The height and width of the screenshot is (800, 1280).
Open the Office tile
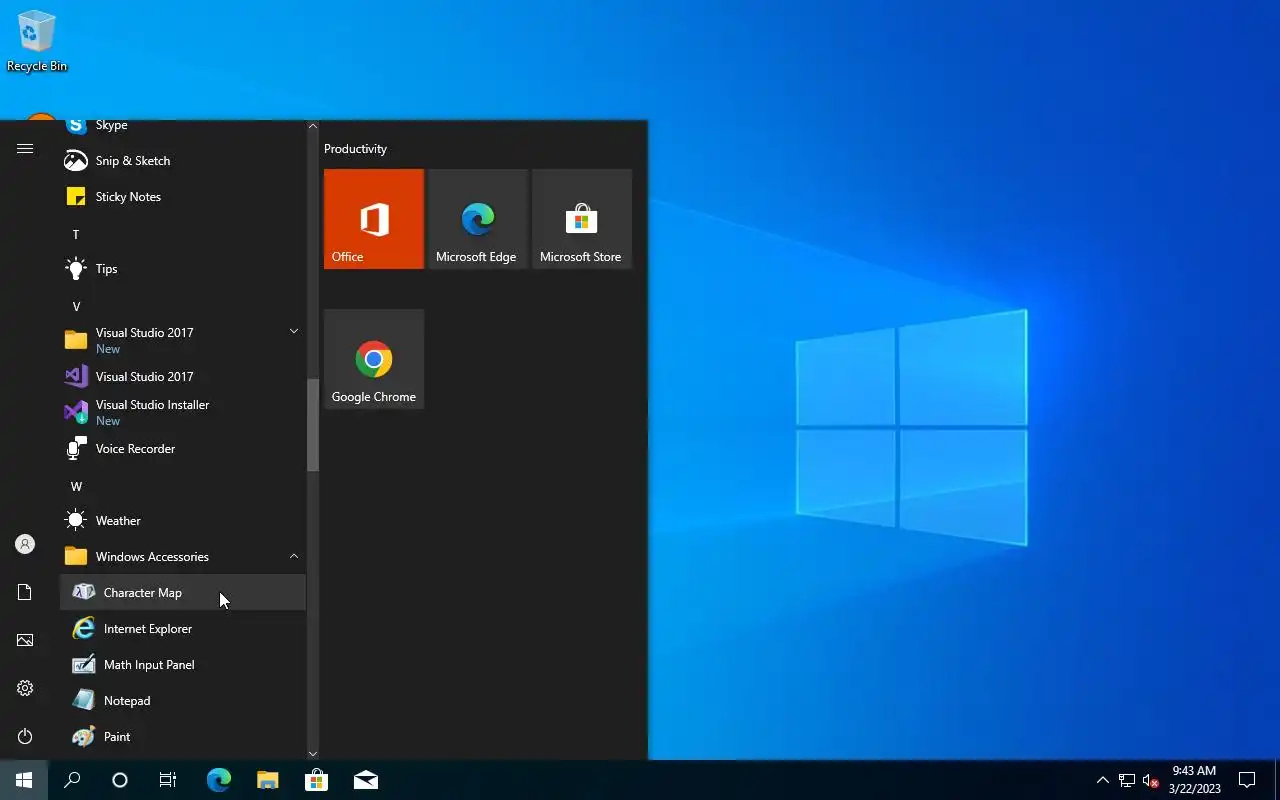pos(374,219)
